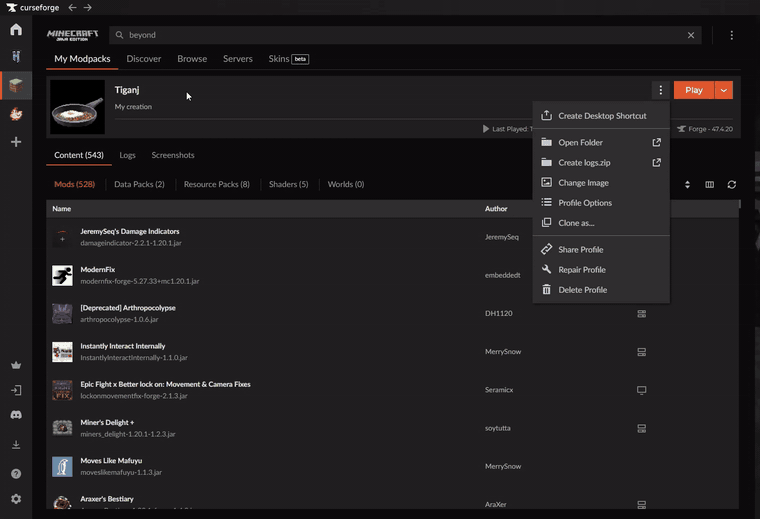Open the chicken game icon in sidebar

coord(16,114)
